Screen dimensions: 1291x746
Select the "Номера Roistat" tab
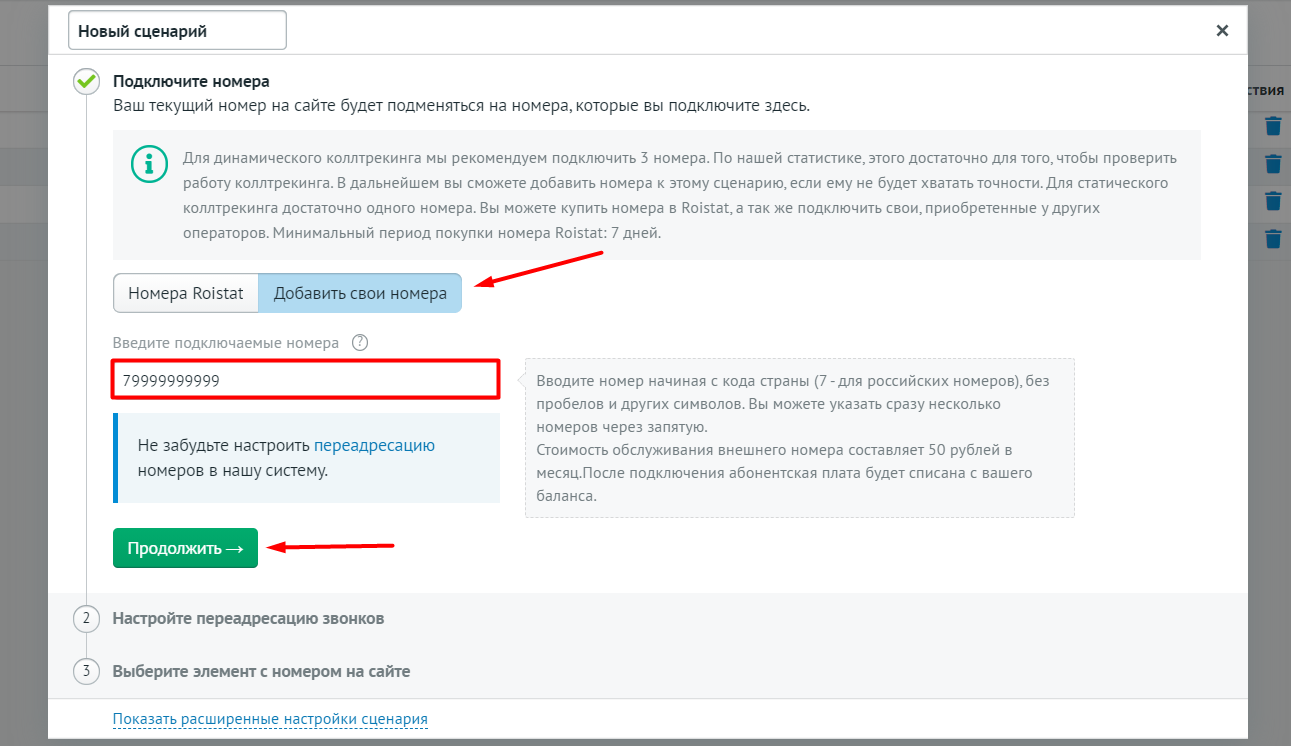point(186,294)
